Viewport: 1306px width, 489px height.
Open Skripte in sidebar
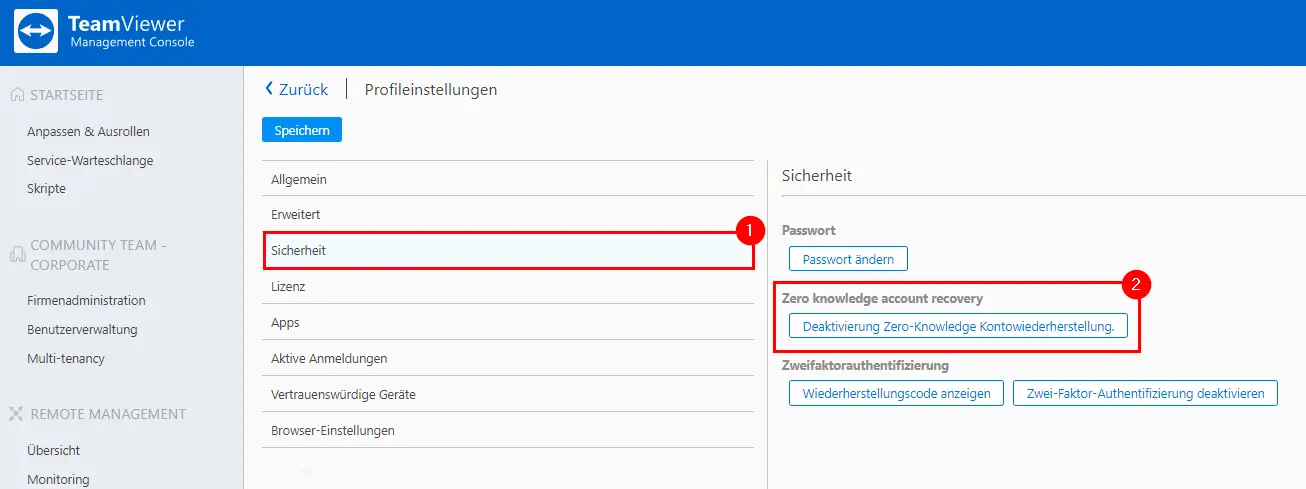coord(46,188)
